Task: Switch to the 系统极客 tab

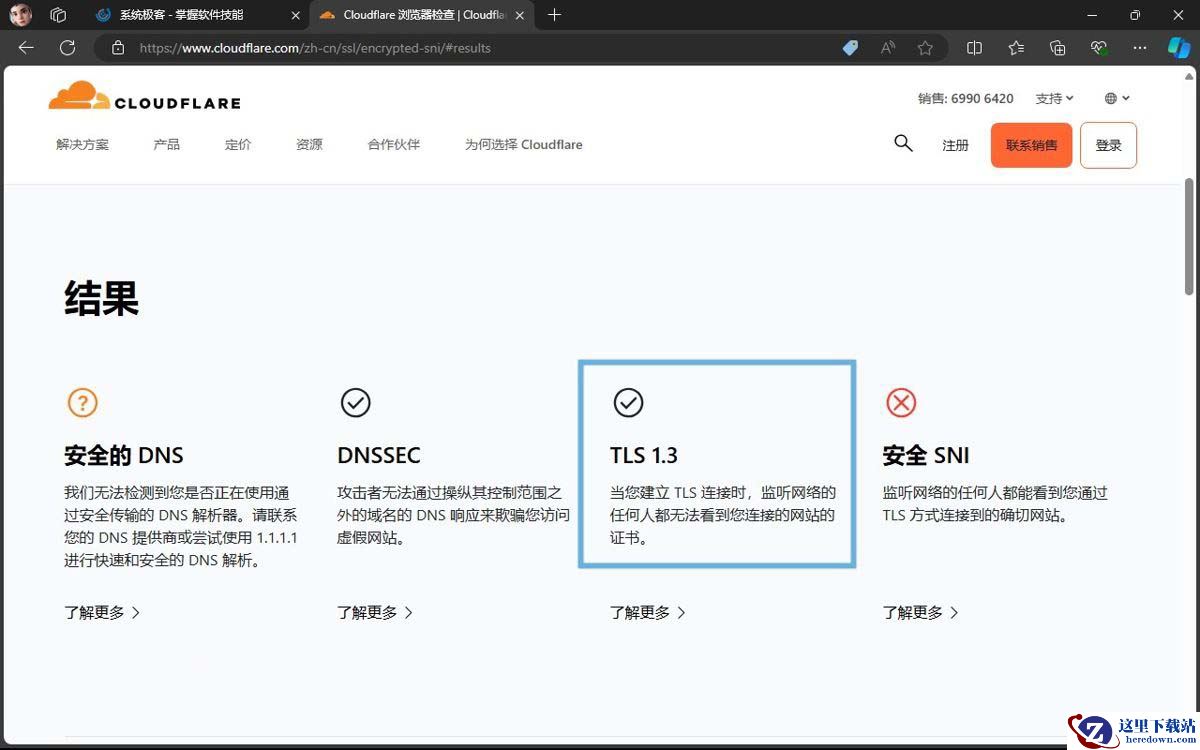Action: pyautogui.click(x=198, y=15)
